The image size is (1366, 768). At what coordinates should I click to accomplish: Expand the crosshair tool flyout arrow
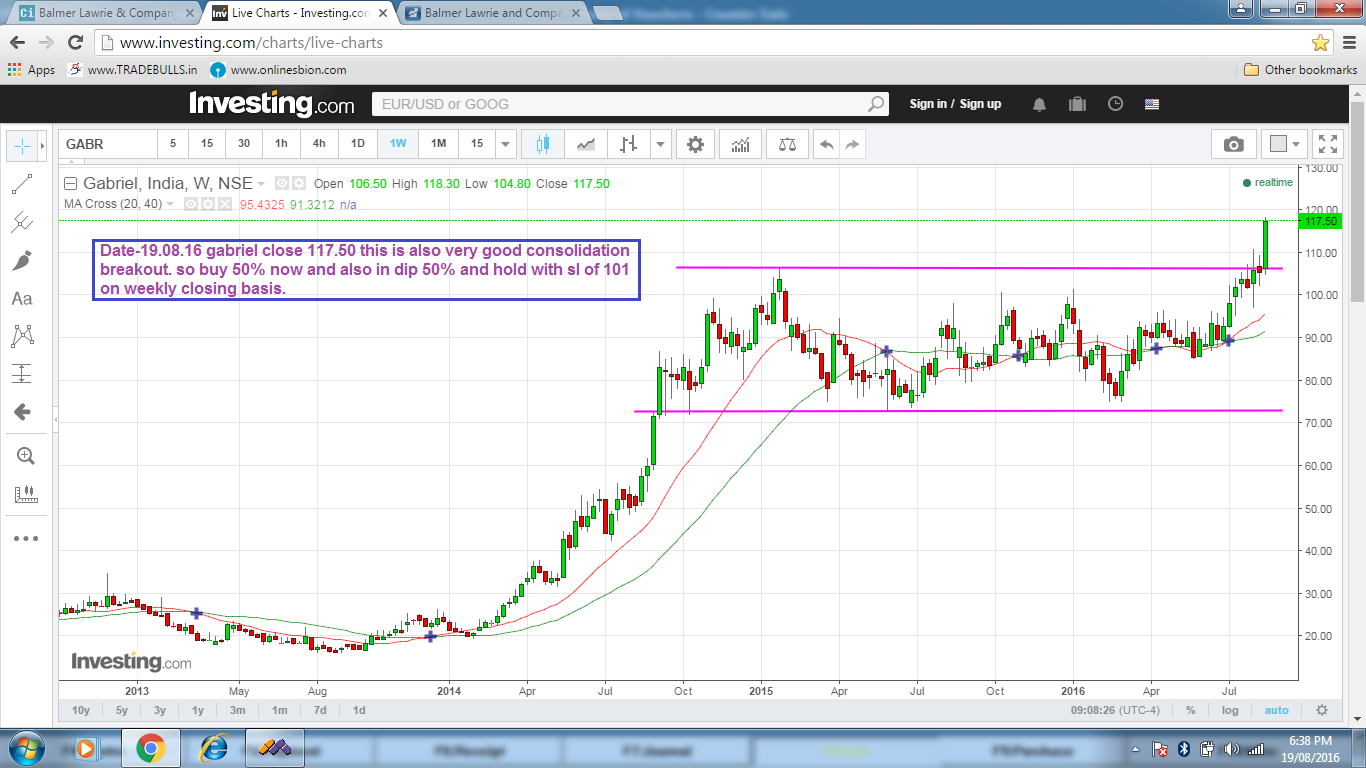click(x=42, y=145)
